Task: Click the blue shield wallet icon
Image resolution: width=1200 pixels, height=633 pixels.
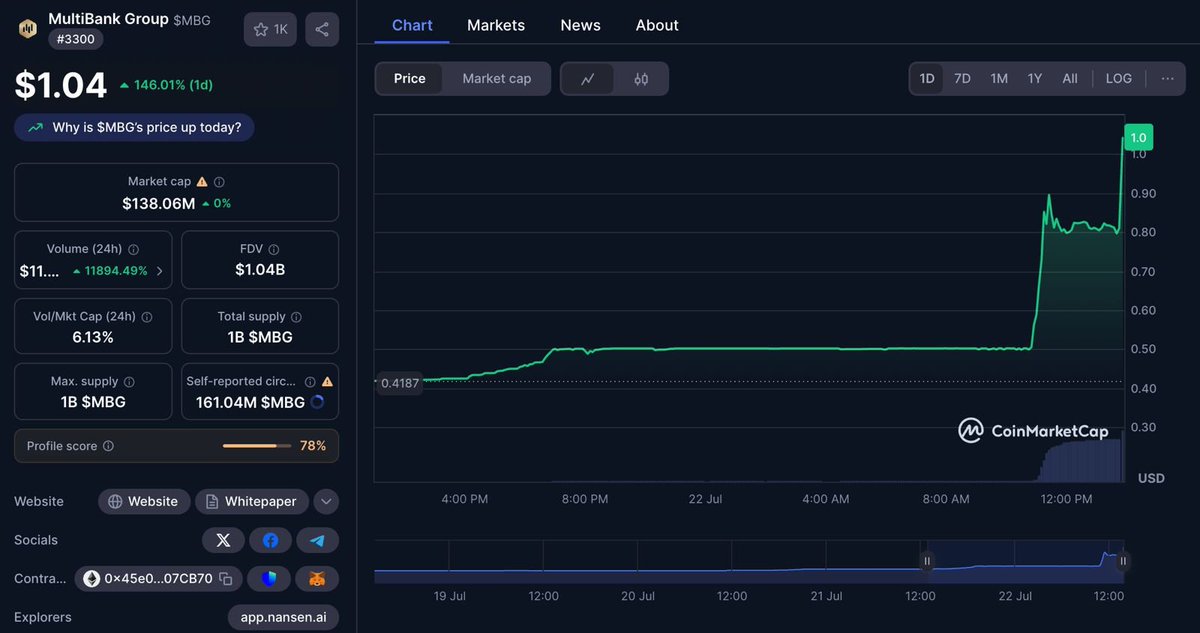Action: click(x=270, y=578)
